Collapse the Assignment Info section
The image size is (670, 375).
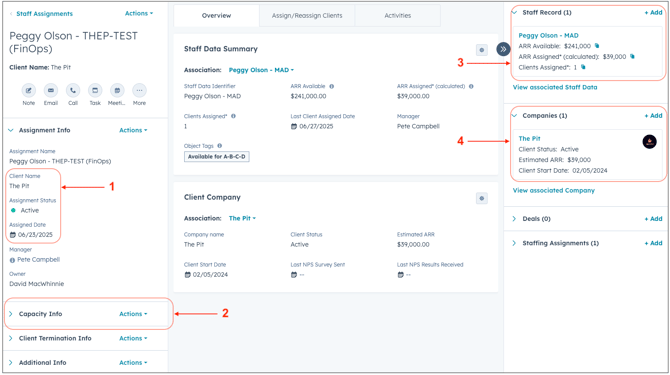click(x=11, y=130)
